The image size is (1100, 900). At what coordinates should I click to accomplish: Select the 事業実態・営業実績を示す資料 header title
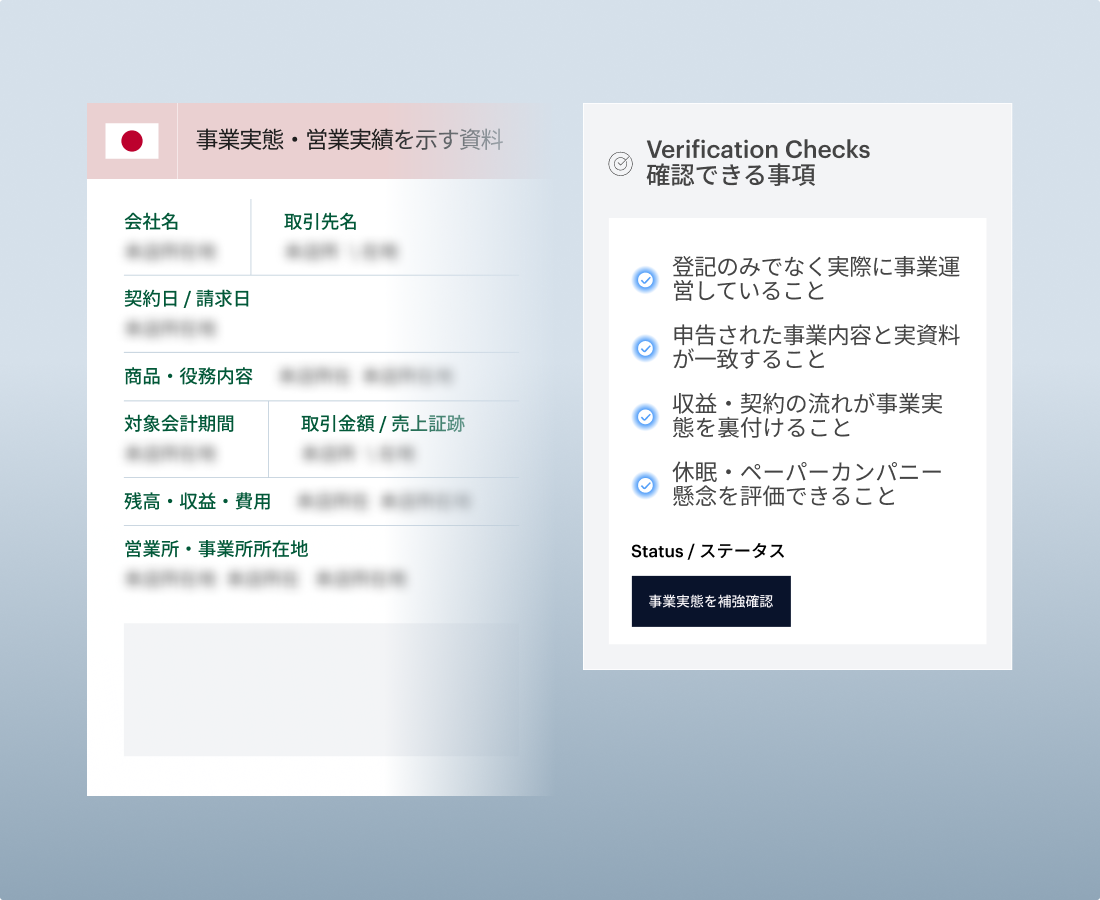[349, 140]
